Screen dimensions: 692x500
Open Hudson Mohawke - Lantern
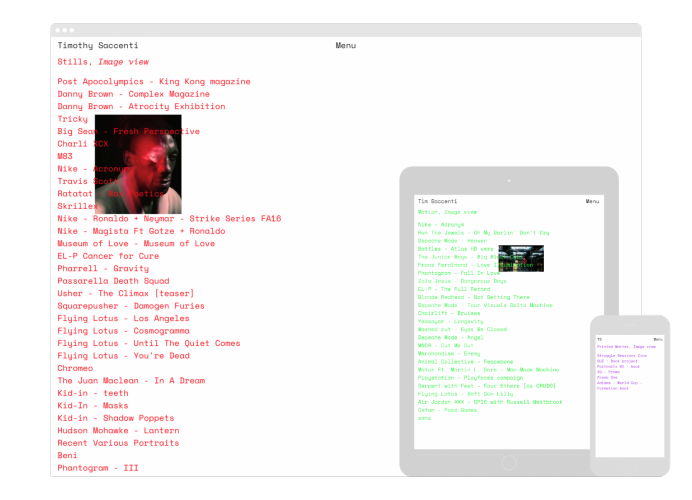118,431
